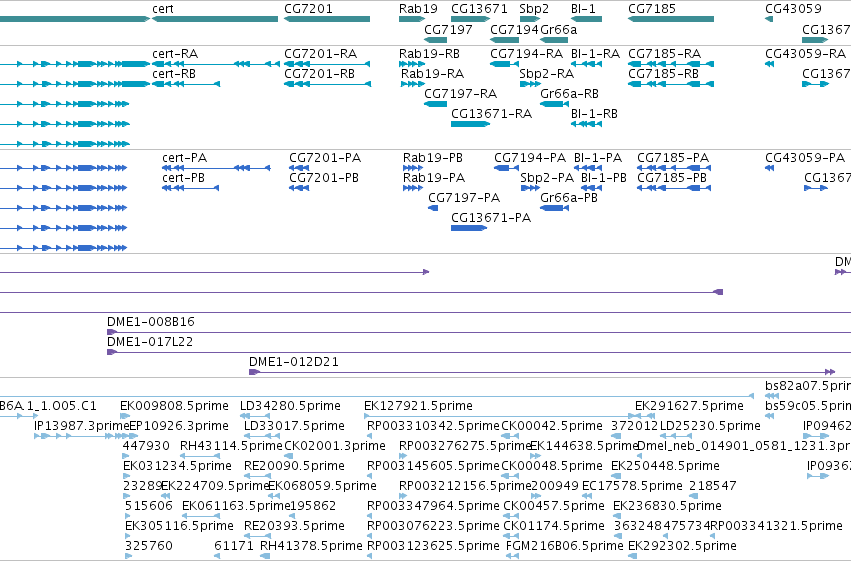Open the LD33017.5prime EST label
Screen dimensions: 851x561
pyautogui.click(x=294, y=426)
